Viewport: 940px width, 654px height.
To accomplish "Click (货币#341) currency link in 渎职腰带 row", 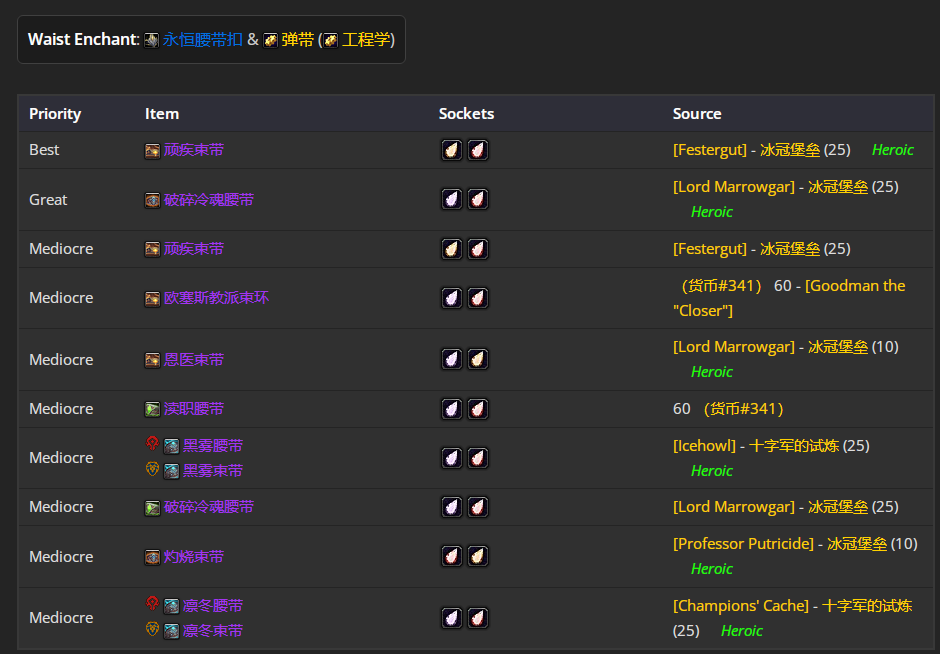I will point(743,409).
